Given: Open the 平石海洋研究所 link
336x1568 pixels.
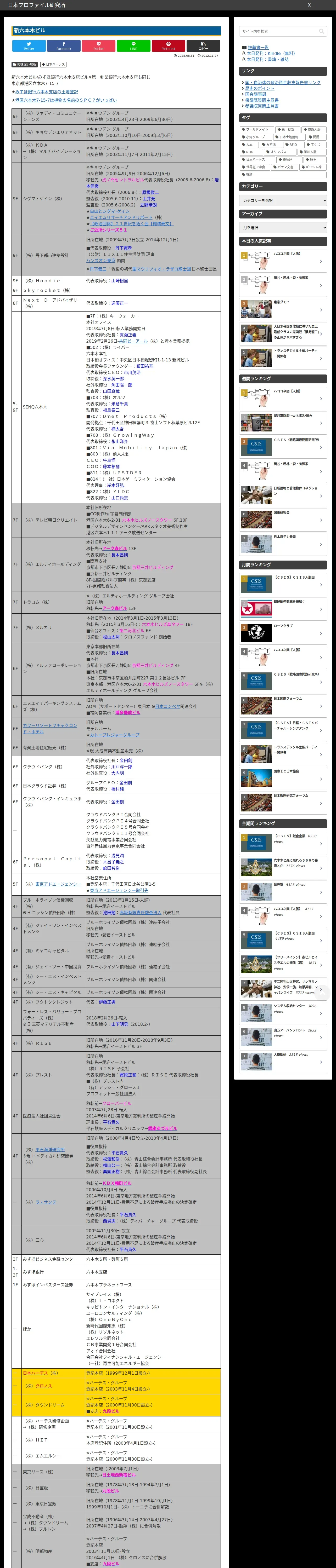Looking at the screenshot, I should coord(50,1150).
